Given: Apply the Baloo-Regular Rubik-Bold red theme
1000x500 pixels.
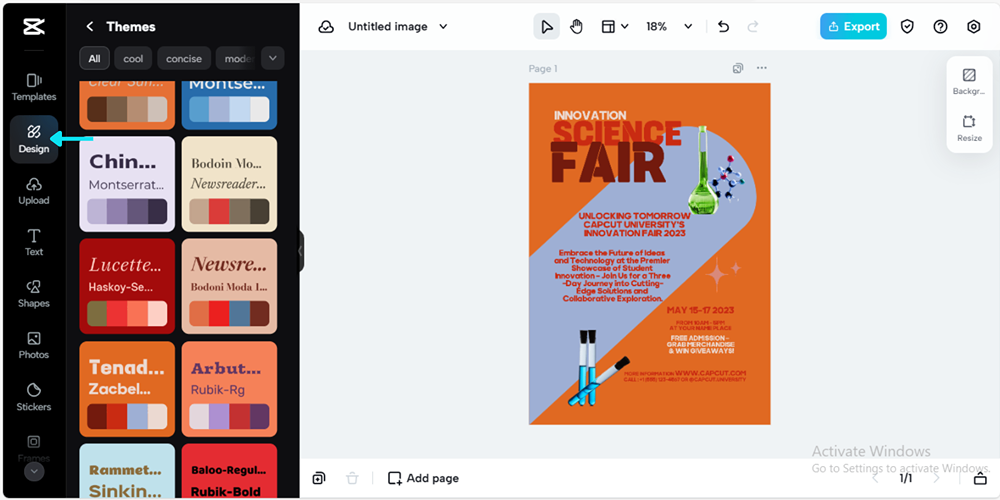Looking at the screenshot, I should coord(230,471).
